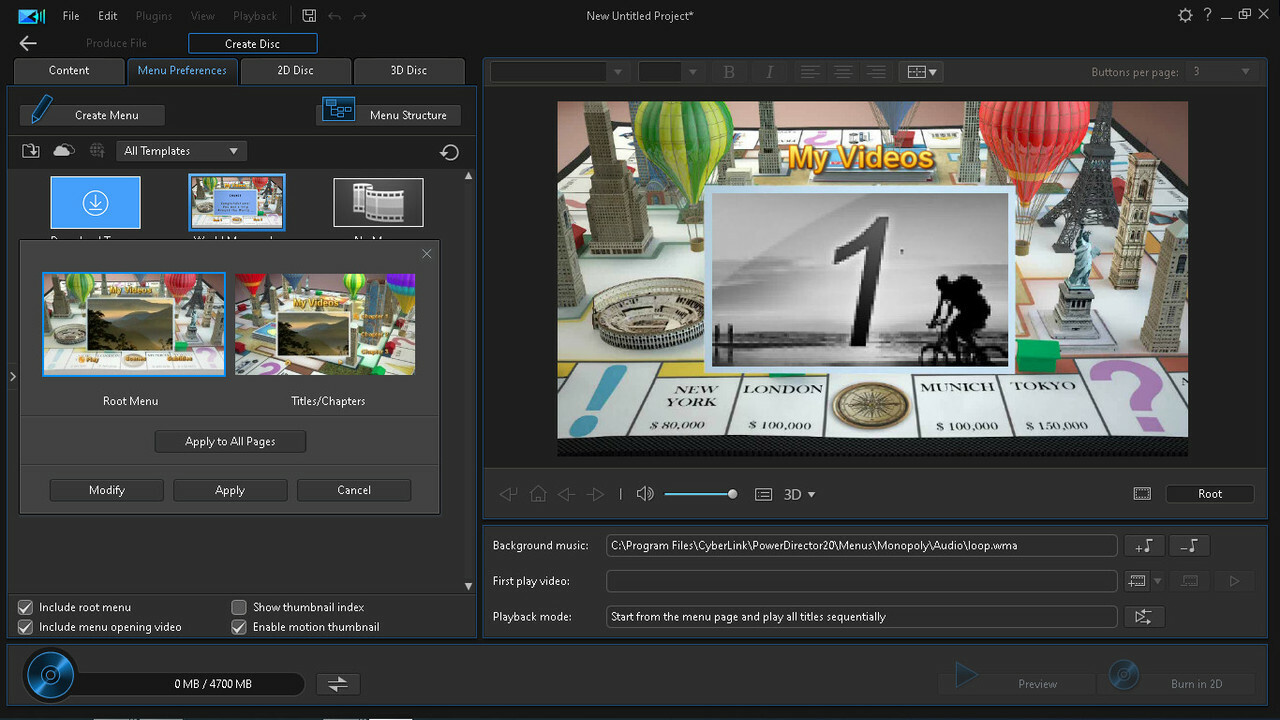Open the File menu

tap(71, 16)
